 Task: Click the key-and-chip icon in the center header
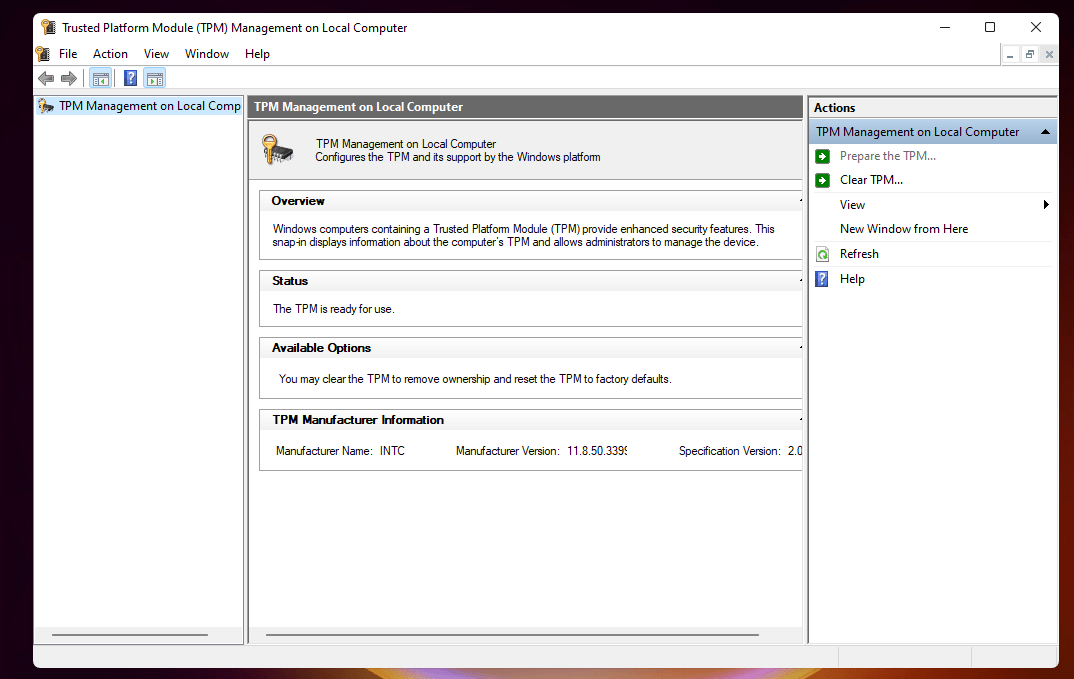(x=277, y=149)
